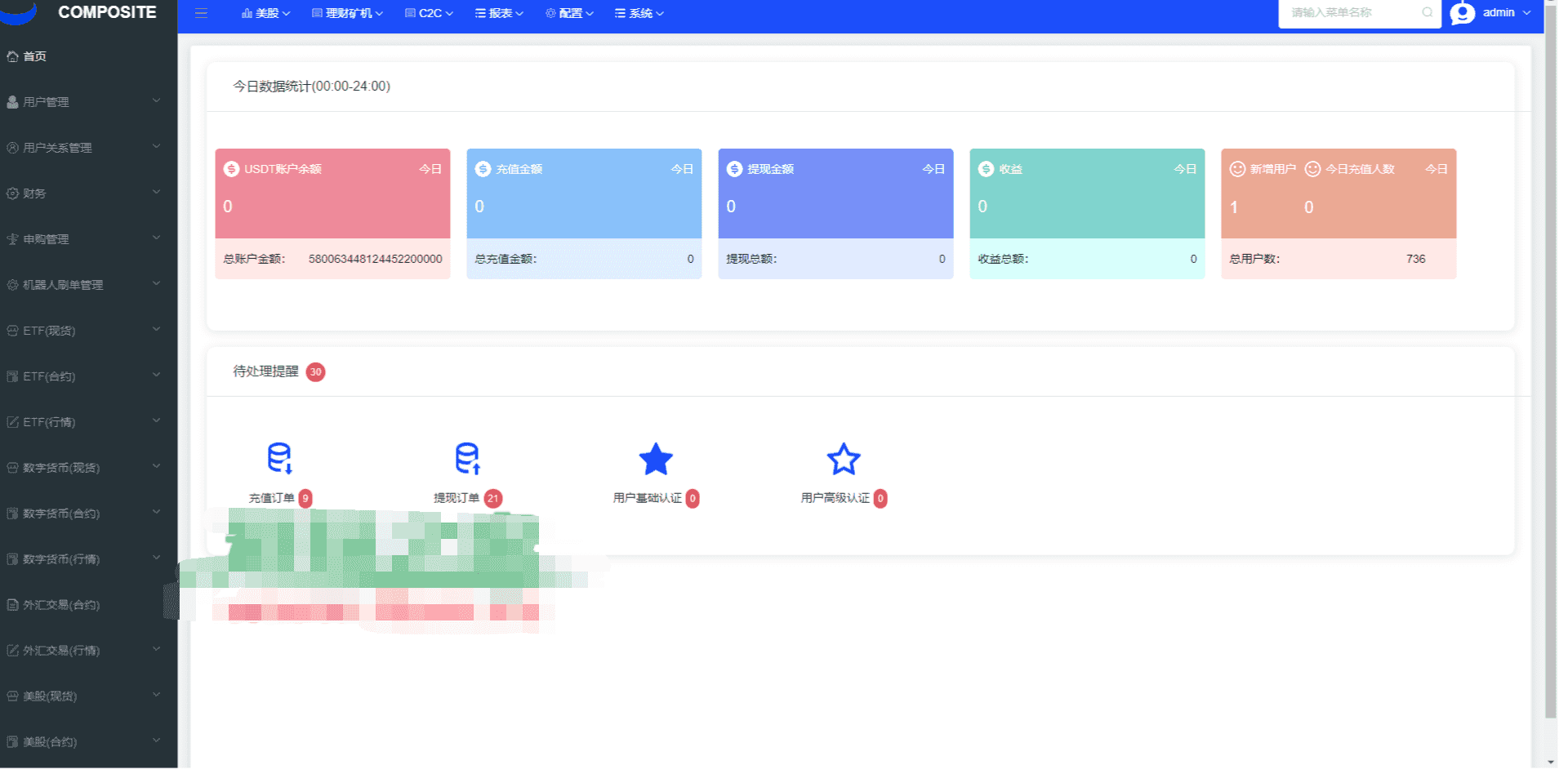Toggle the sidebar collapse hamburger icon
The height and width of the screenshot is (774, 1568).
click(x=201, y=13)
